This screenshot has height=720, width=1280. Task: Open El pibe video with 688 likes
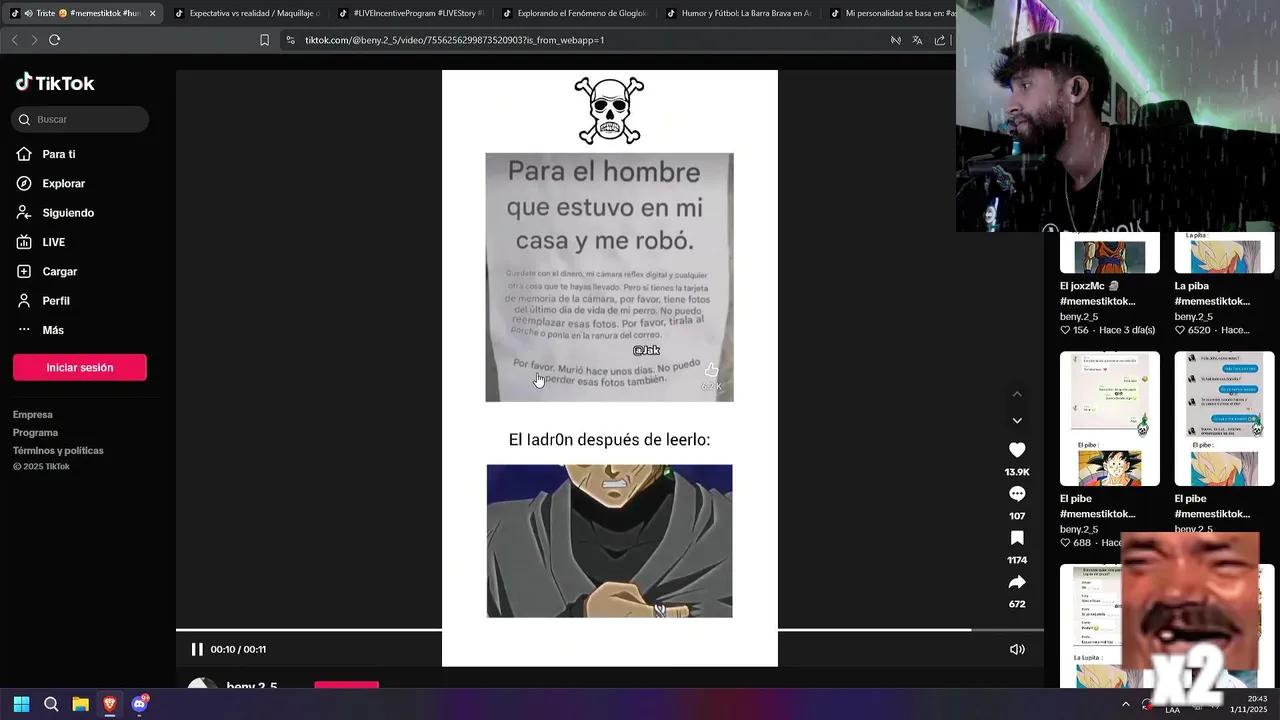(x=1110, y=419)
